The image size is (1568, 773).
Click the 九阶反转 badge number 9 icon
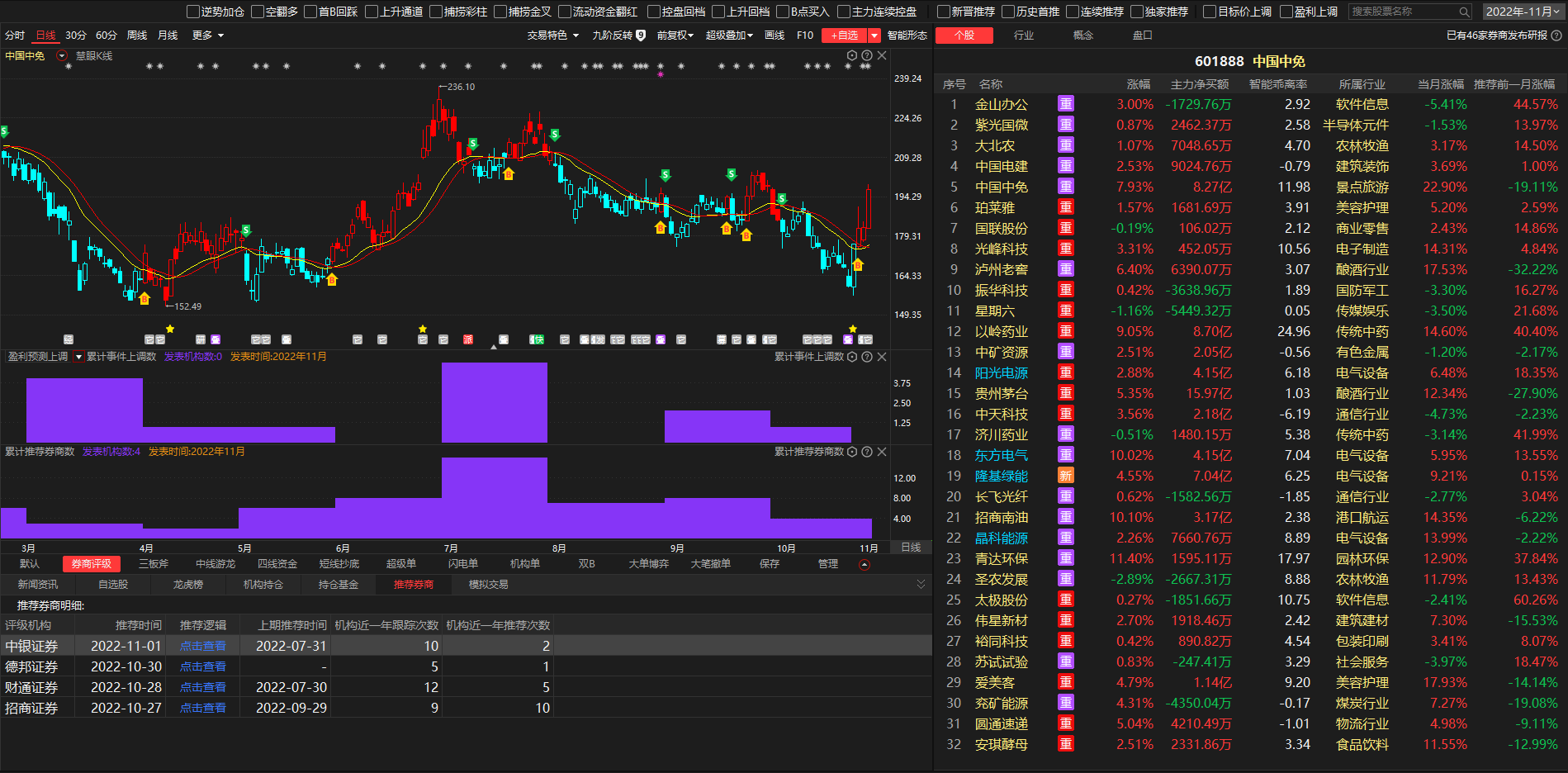point(641,36)
